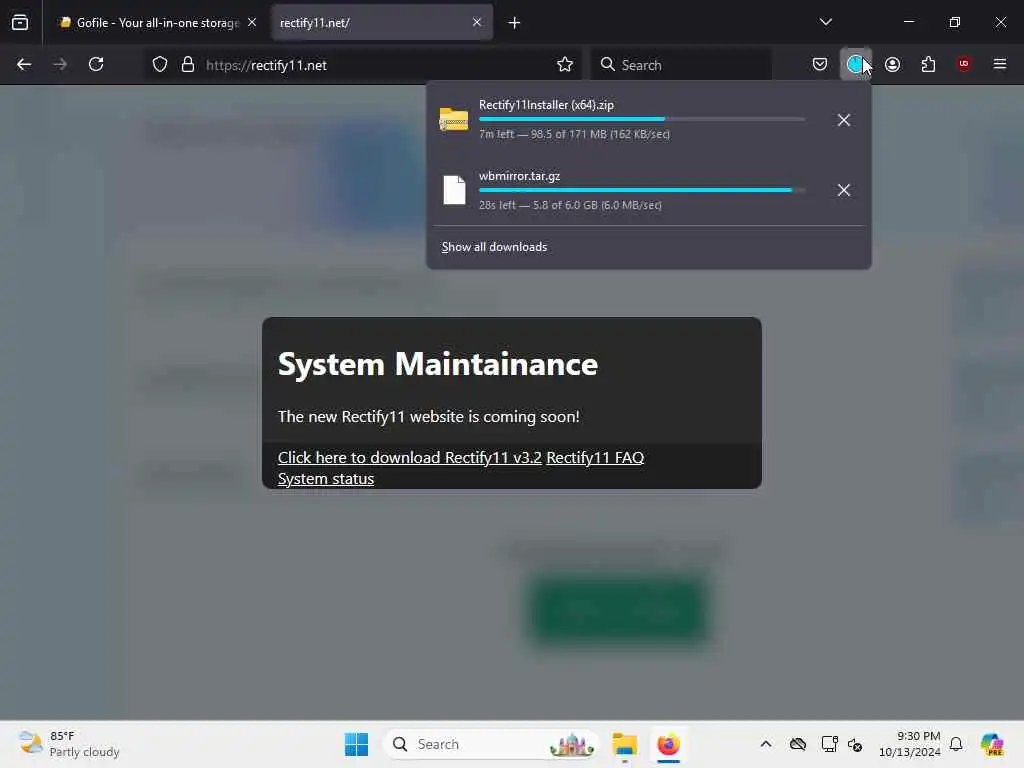Reload the current page
The height and width of the screenshot is (768, 1024).
tap(96, 64)
